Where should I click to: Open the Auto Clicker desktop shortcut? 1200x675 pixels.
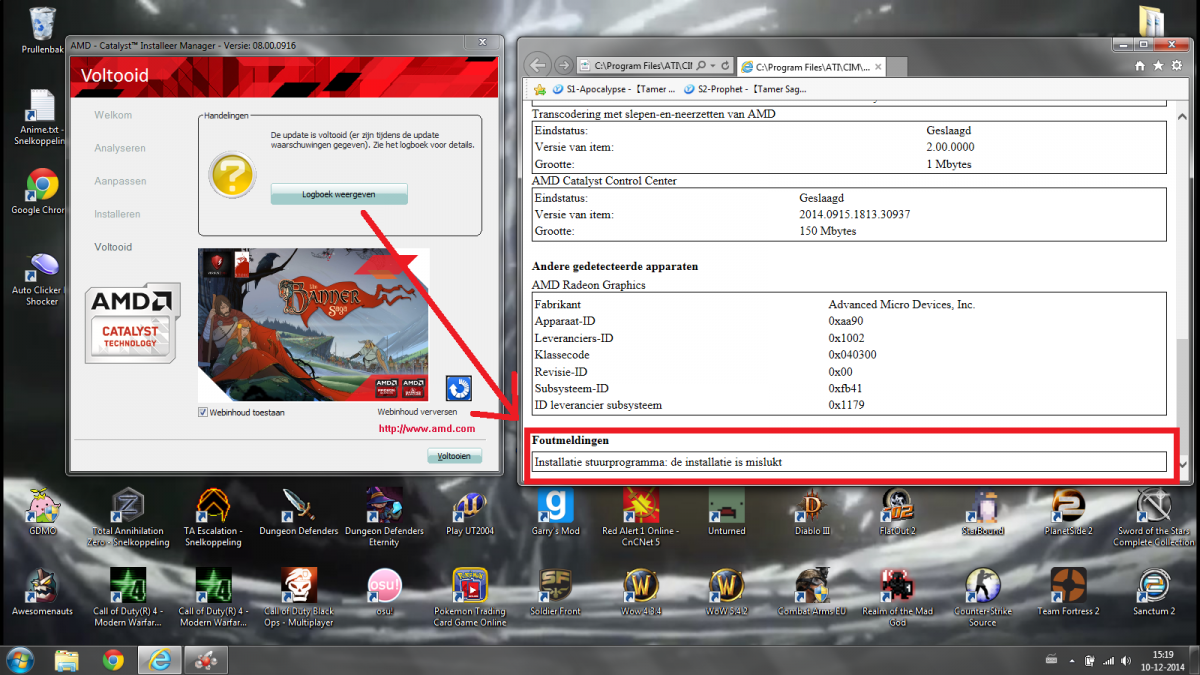[x=42, y=280]
